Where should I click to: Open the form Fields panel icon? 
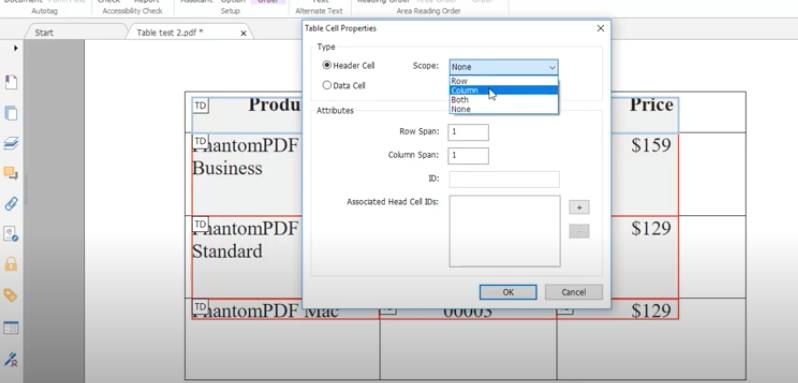coord(11,328)
